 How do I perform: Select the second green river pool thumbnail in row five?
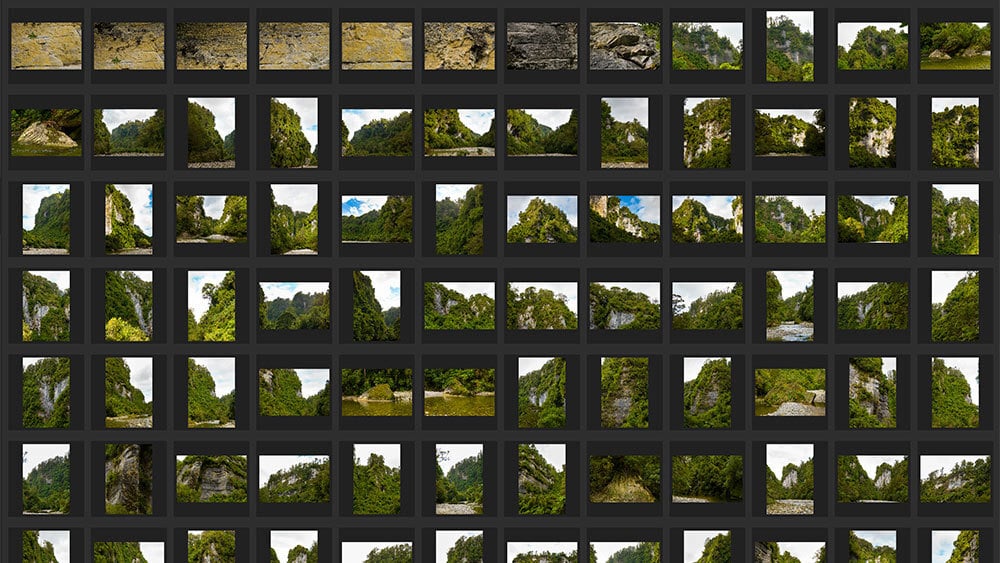tap(459, 392)
